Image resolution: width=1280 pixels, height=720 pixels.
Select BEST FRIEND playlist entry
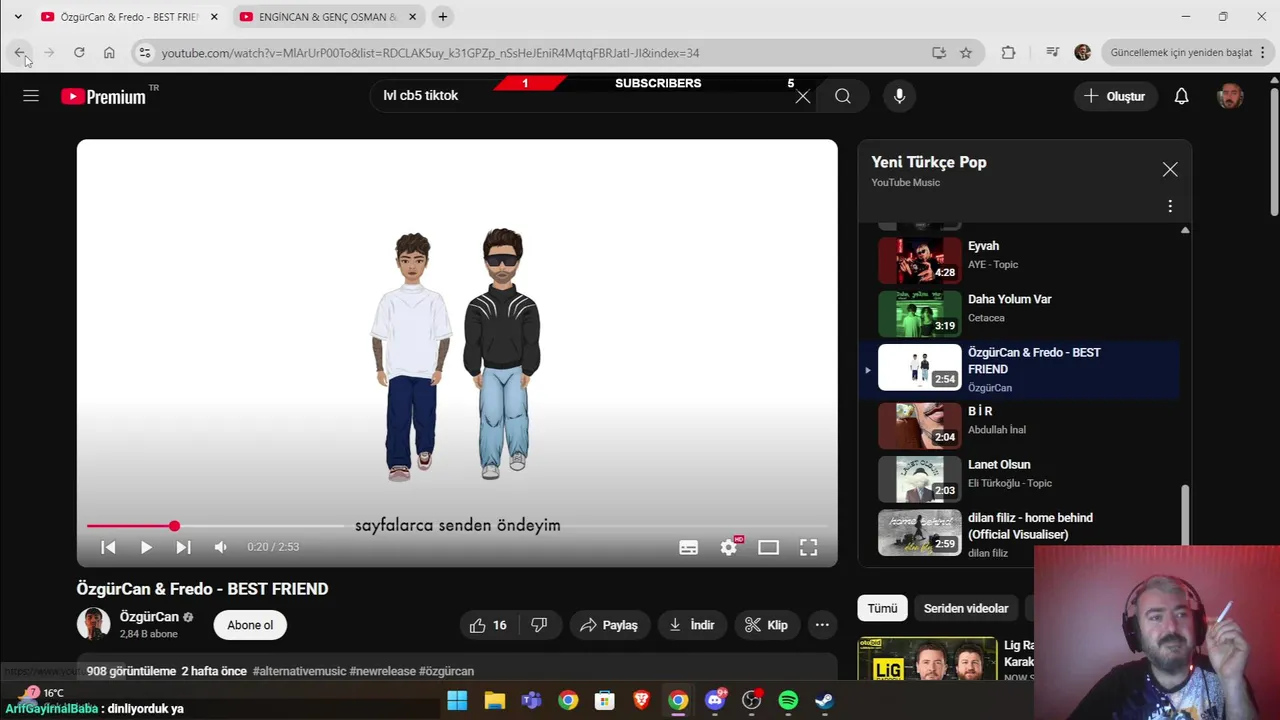1020,369
